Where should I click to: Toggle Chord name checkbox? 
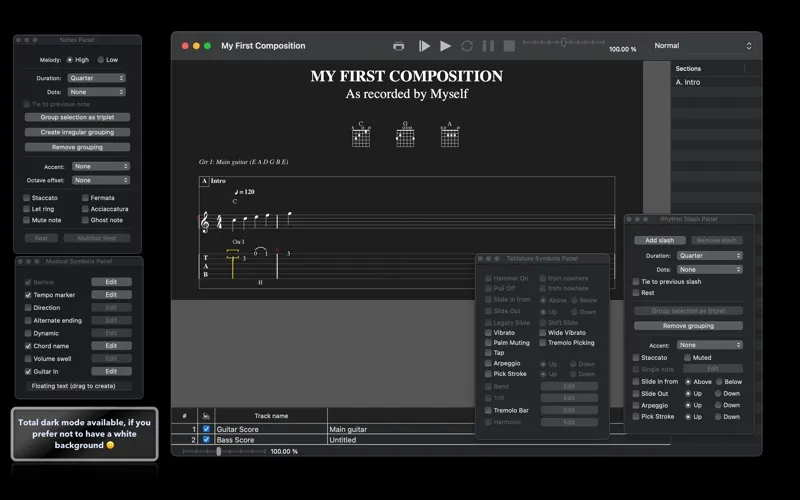(28, 346)
